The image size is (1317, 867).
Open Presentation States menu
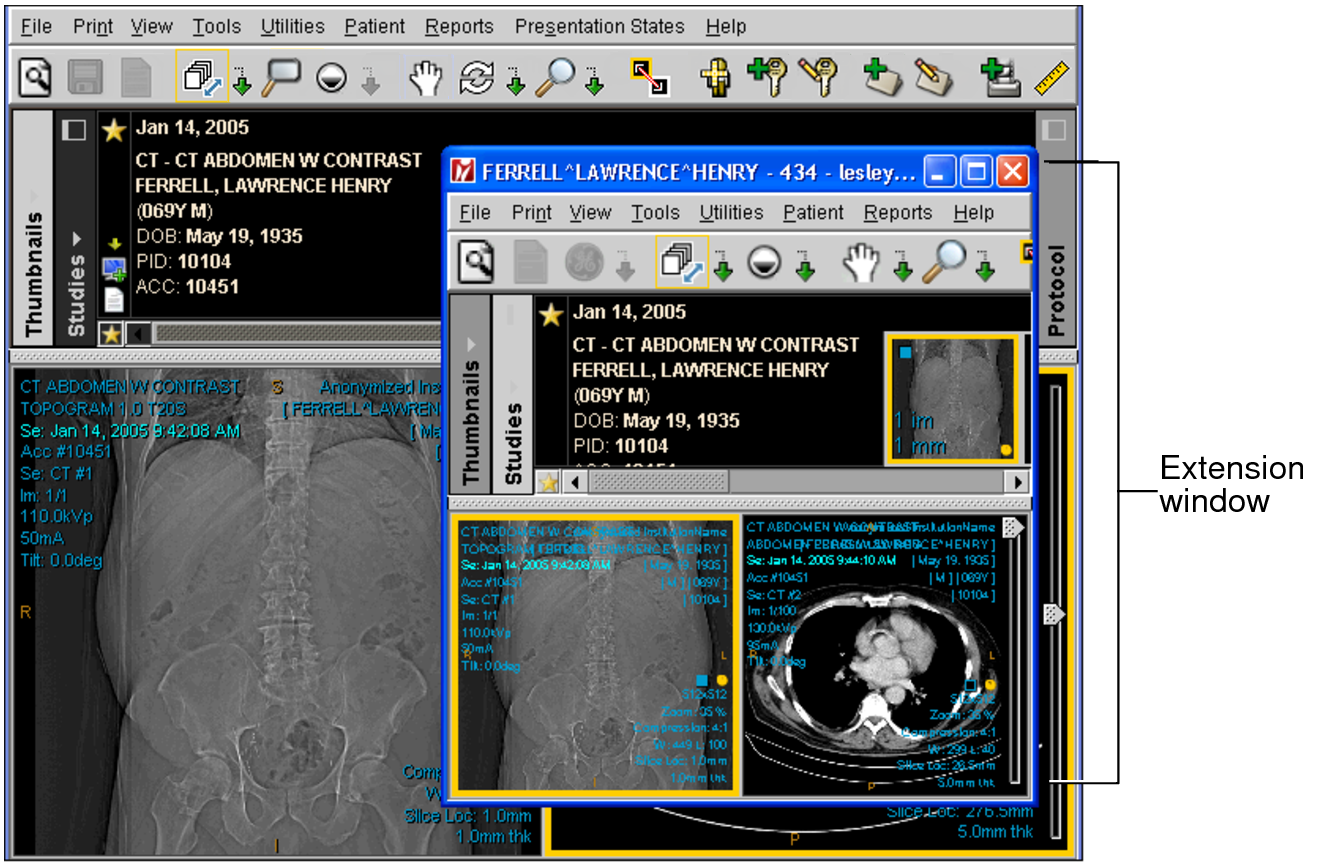coord(599,26)
